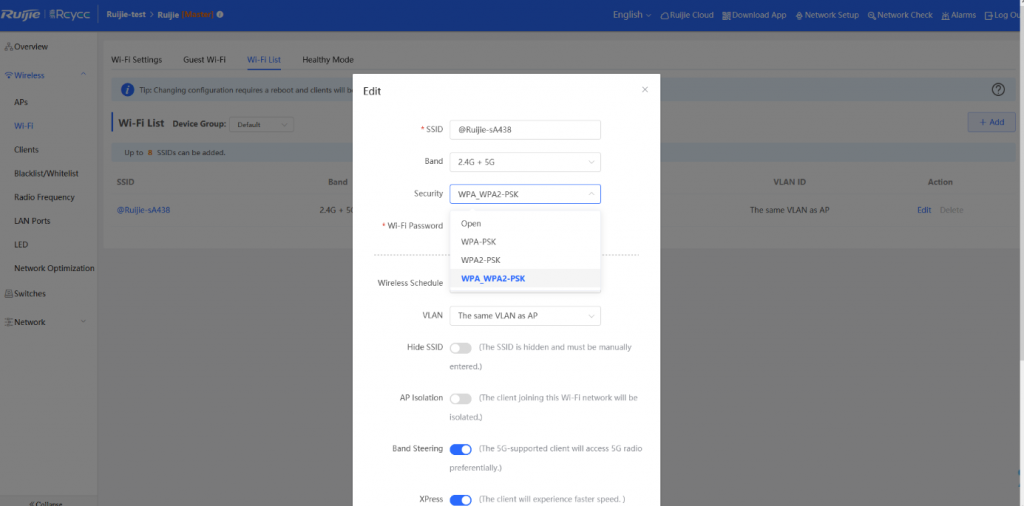Open the Band dropdown
The image size is (1024, 506).
[524, 161]
